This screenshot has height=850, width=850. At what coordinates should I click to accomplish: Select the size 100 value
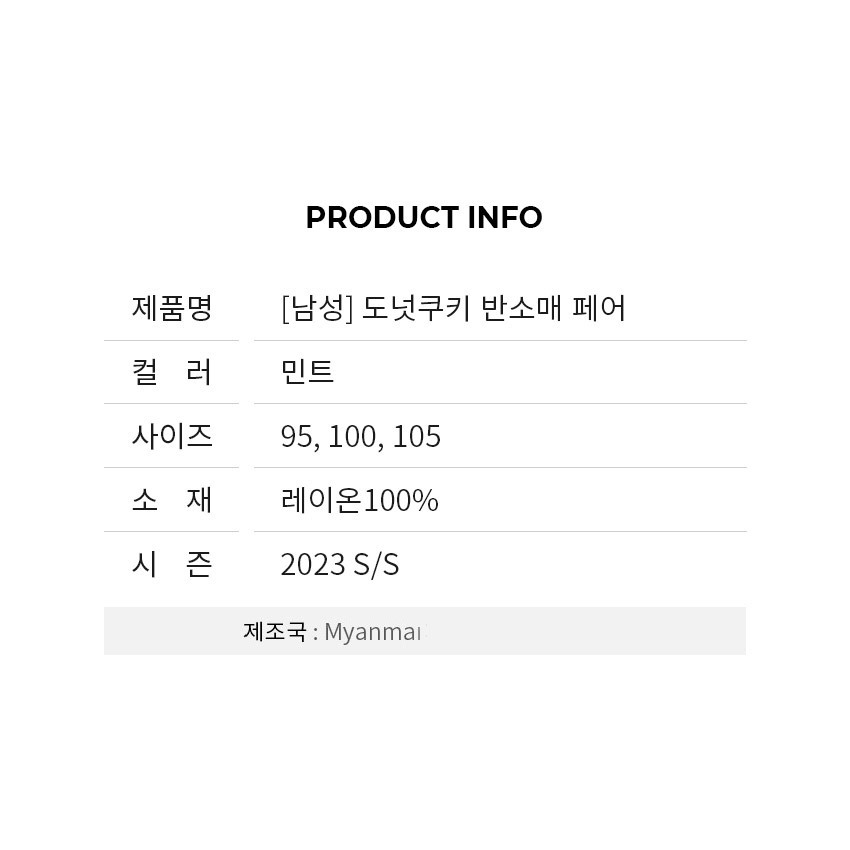[x=352, y=437]
